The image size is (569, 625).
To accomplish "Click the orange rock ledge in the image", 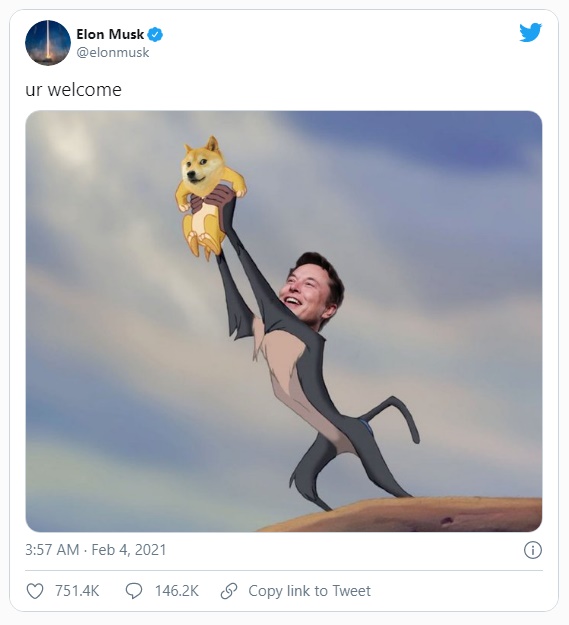I will pos(402,515).
